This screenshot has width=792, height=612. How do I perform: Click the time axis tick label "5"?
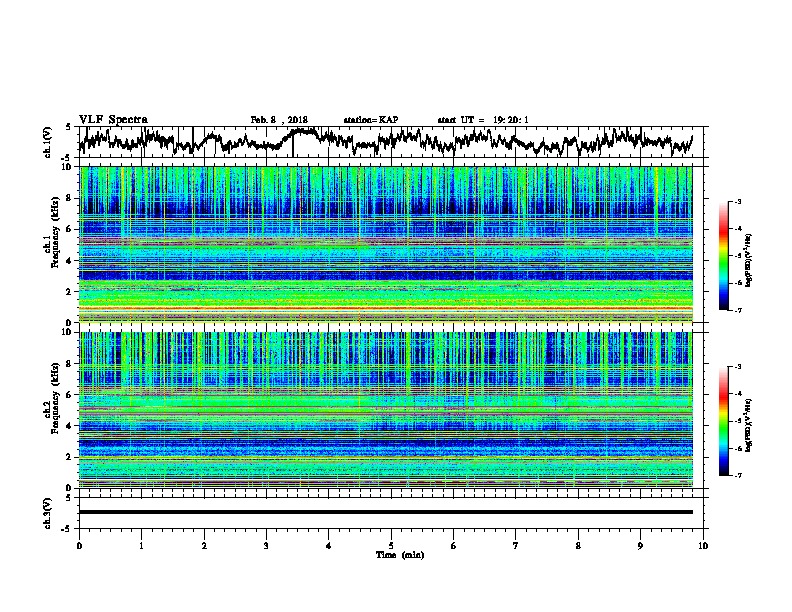[x=391, y=546]
